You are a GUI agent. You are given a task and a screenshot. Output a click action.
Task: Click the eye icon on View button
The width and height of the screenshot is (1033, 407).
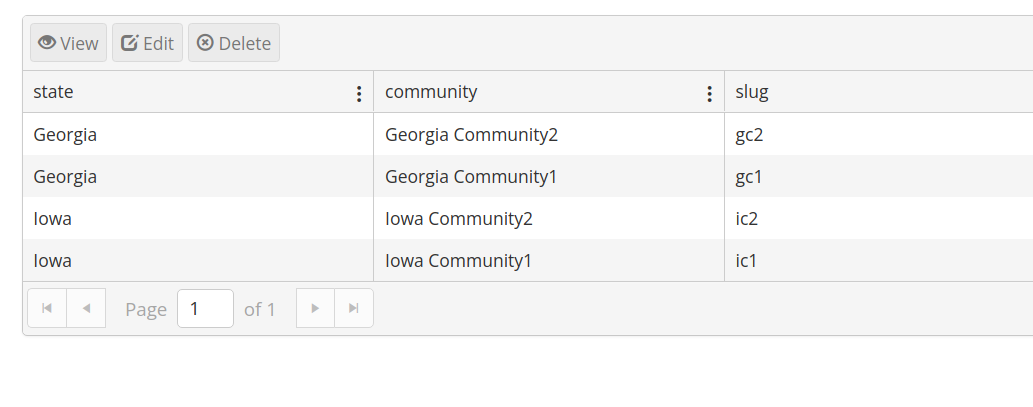[x=47, y=43]
